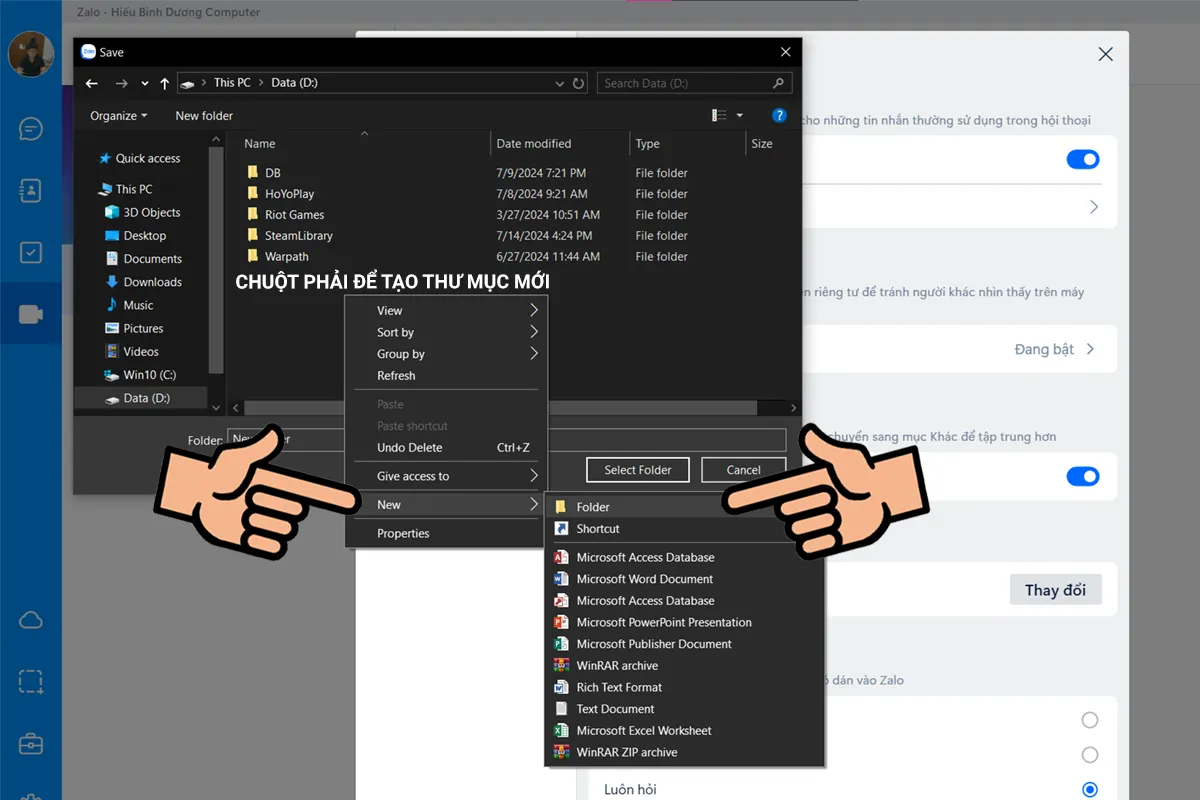Expand the Đang bật setting chevron
The height and width of the screenshot is (800, 1200).
tap(1091, 349)
